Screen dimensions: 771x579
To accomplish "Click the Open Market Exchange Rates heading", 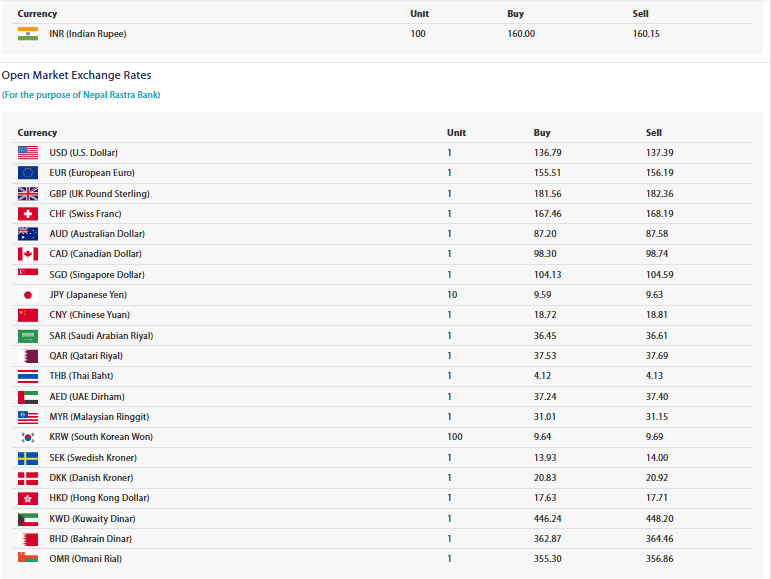I will click(76, 75).
